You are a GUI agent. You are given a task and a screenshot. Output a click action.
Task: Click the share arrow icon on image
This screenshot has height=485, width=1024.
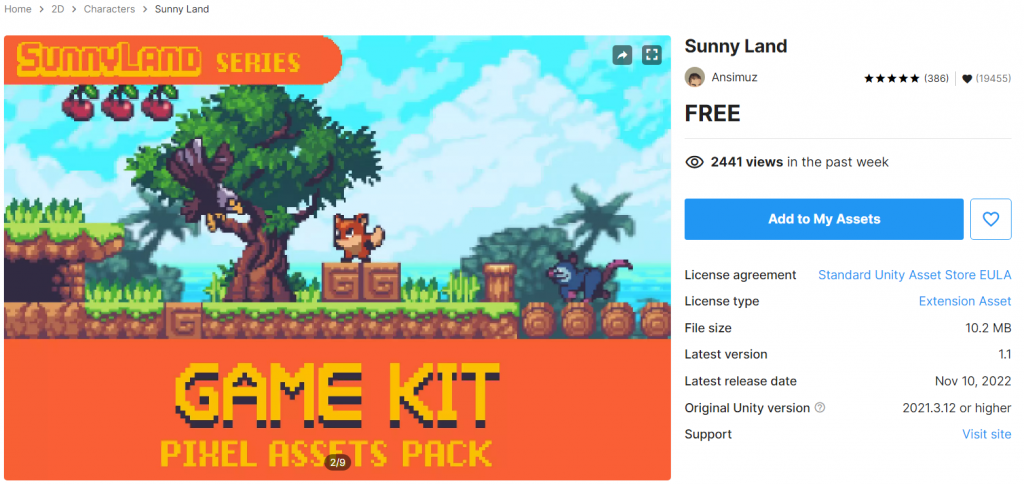click(x=622, y=55)
